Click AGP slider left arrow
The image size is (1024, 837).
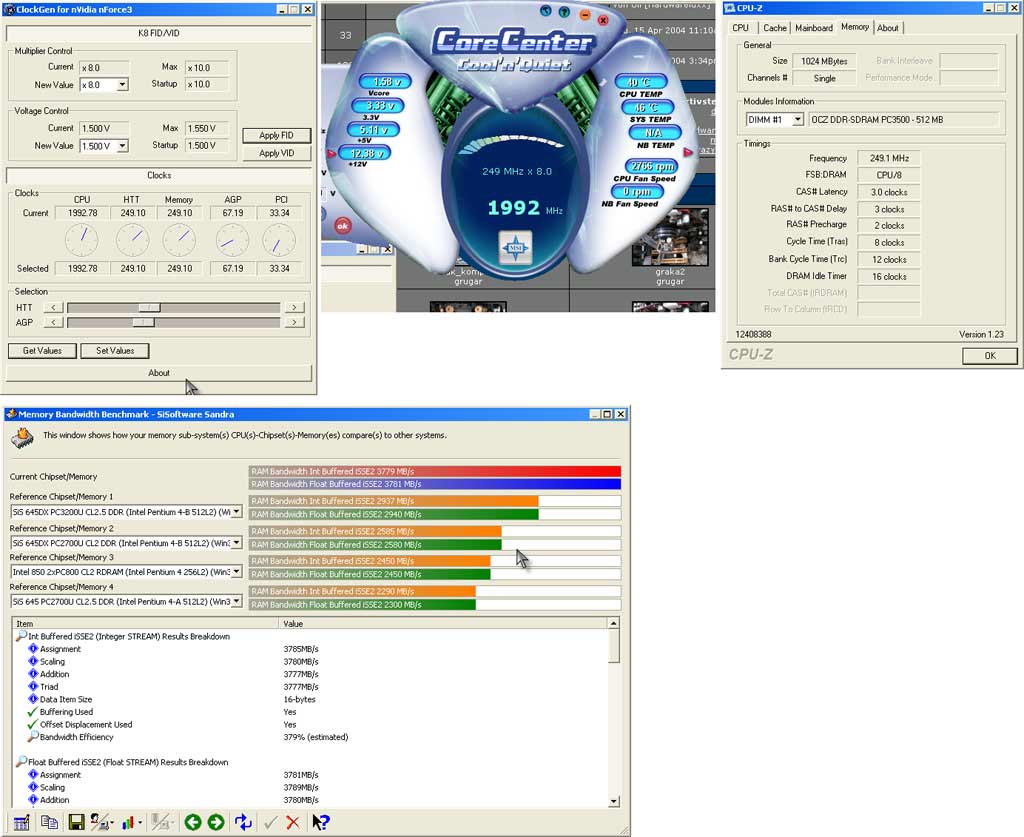tap(54, 323)
